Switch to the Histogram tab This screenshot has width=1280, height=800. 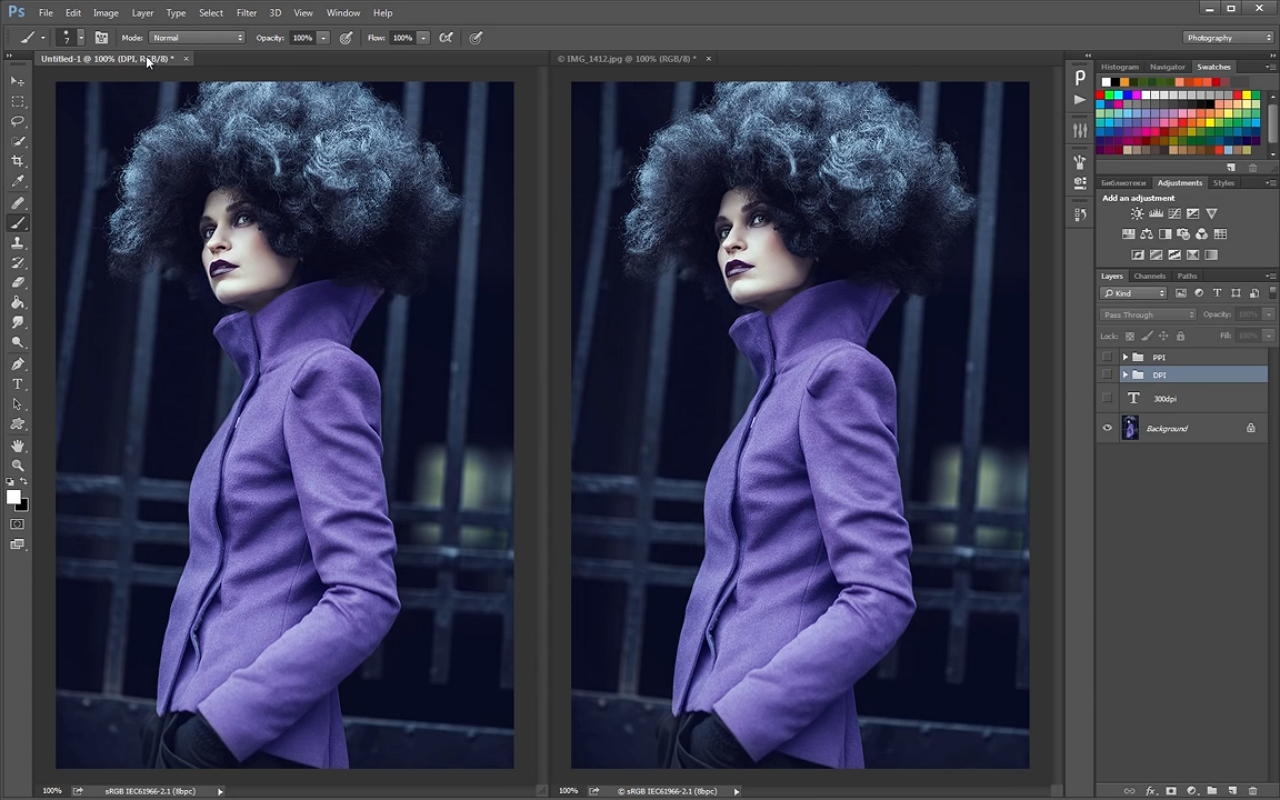pyautogui.click(x=1120, y=67)
